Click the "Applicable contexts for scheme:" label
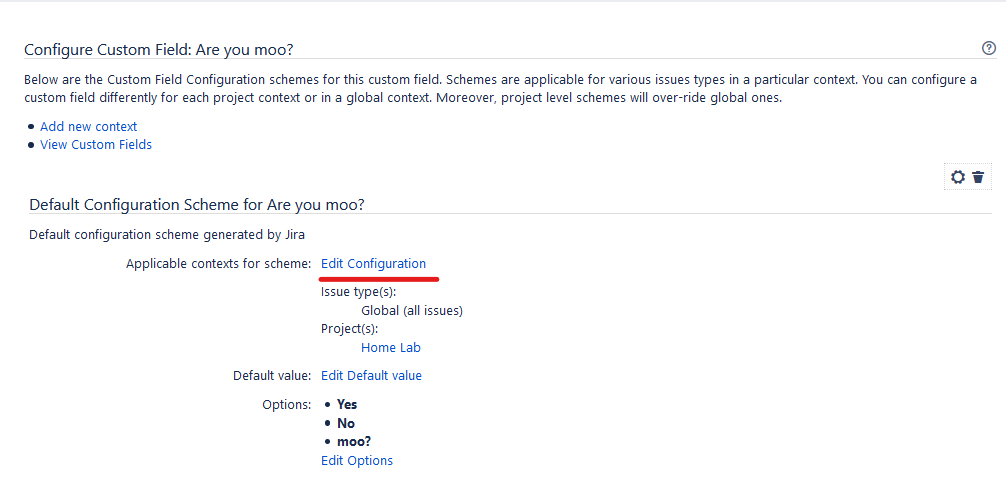 click(x=219, y=263)
